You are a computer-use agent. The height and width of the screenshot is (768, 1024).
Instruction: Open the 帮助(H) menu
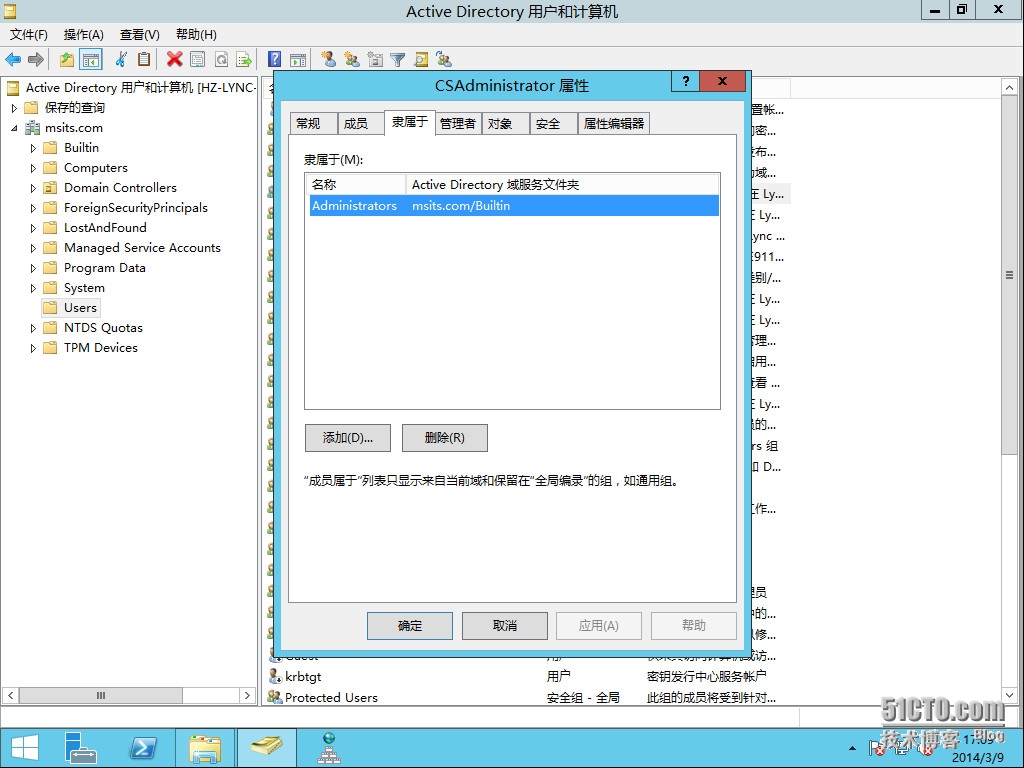click(196, 35)
